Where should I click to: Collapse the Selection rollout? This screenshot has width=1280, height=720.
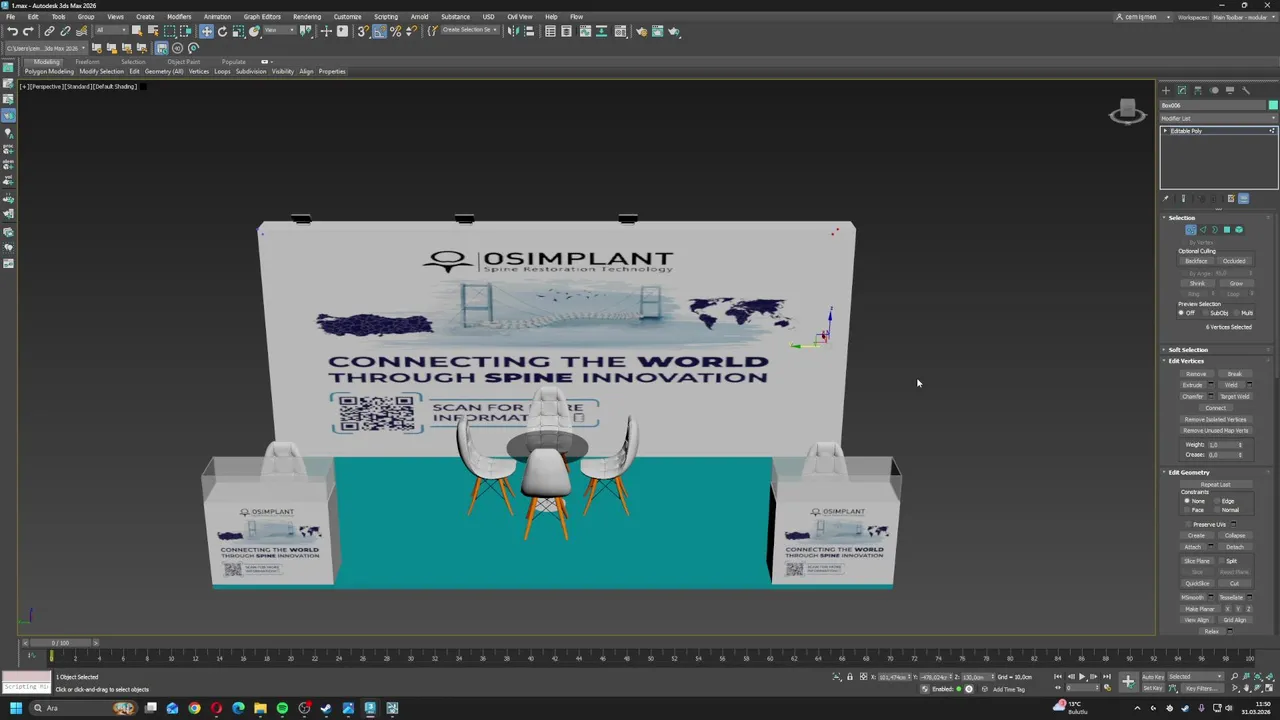click(x=1181, y=218)
